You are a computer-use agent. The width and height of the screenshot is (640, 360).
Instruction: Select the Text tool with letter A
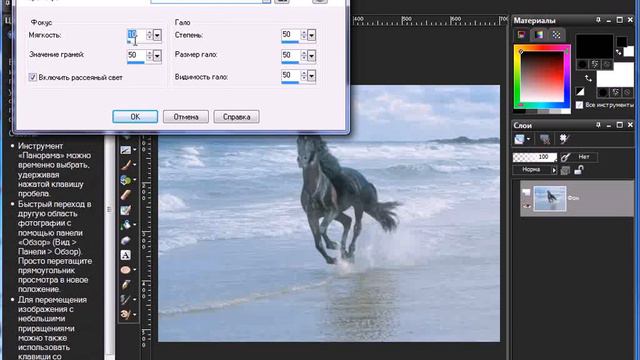126,255
